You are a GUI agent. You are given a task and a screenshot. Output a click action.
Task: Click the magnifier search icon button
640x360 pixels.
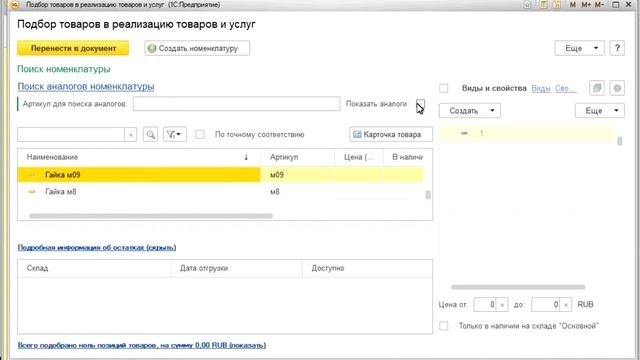(151, 134)
